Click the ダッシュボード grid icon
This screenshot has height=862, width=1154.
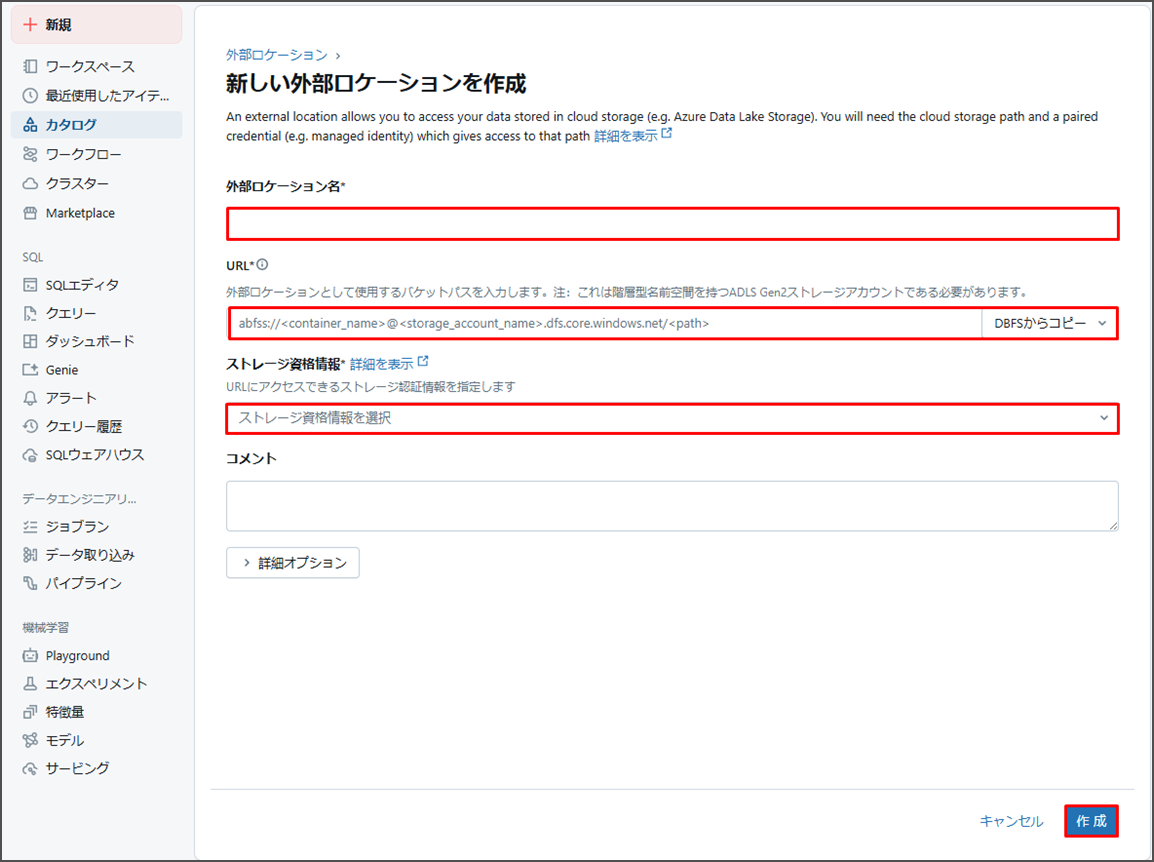pos(30,341)
